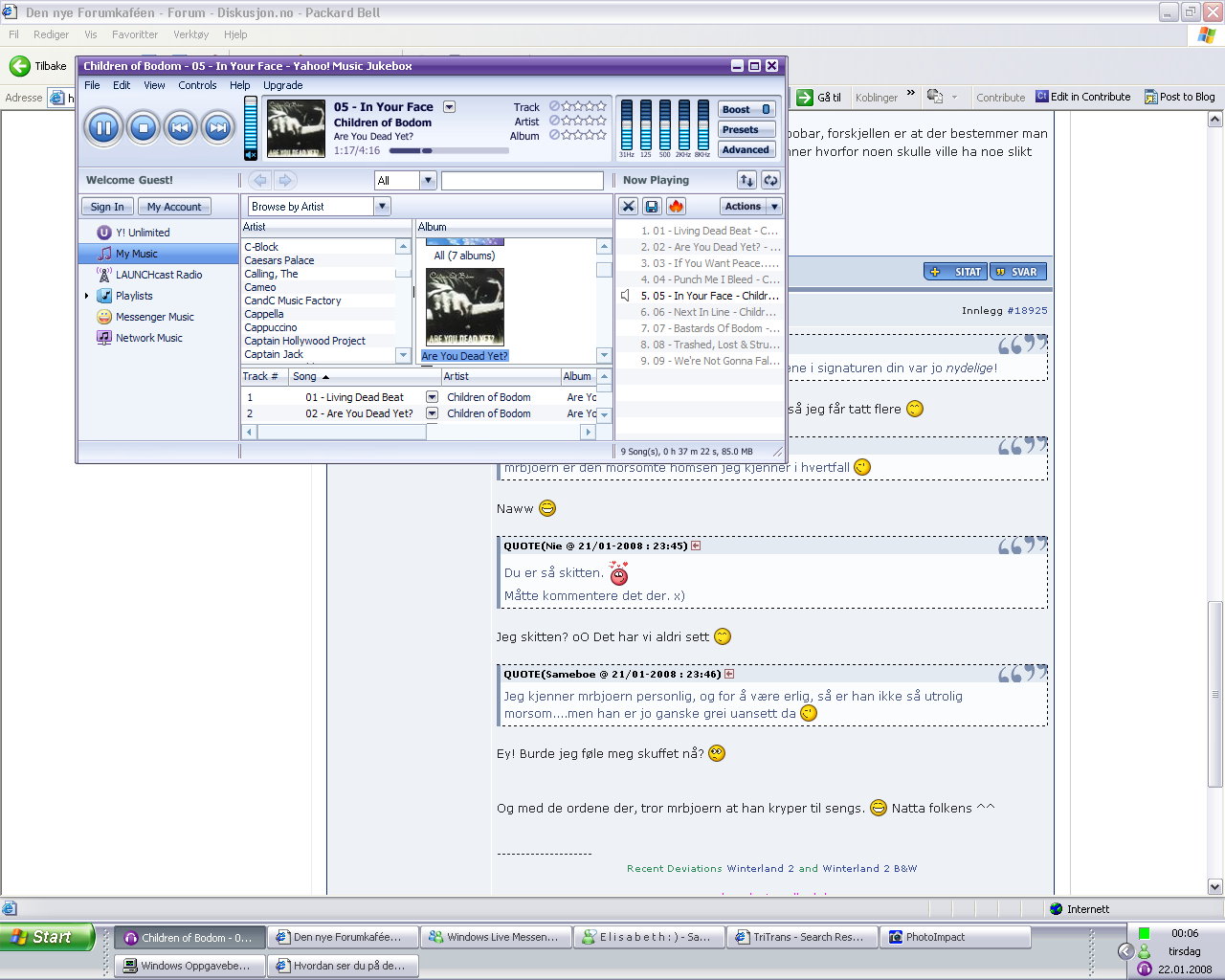Burn the Now Playing list to CD
Image resolution: width=1225 pixels, height=980 pixels.
point(676,206)
